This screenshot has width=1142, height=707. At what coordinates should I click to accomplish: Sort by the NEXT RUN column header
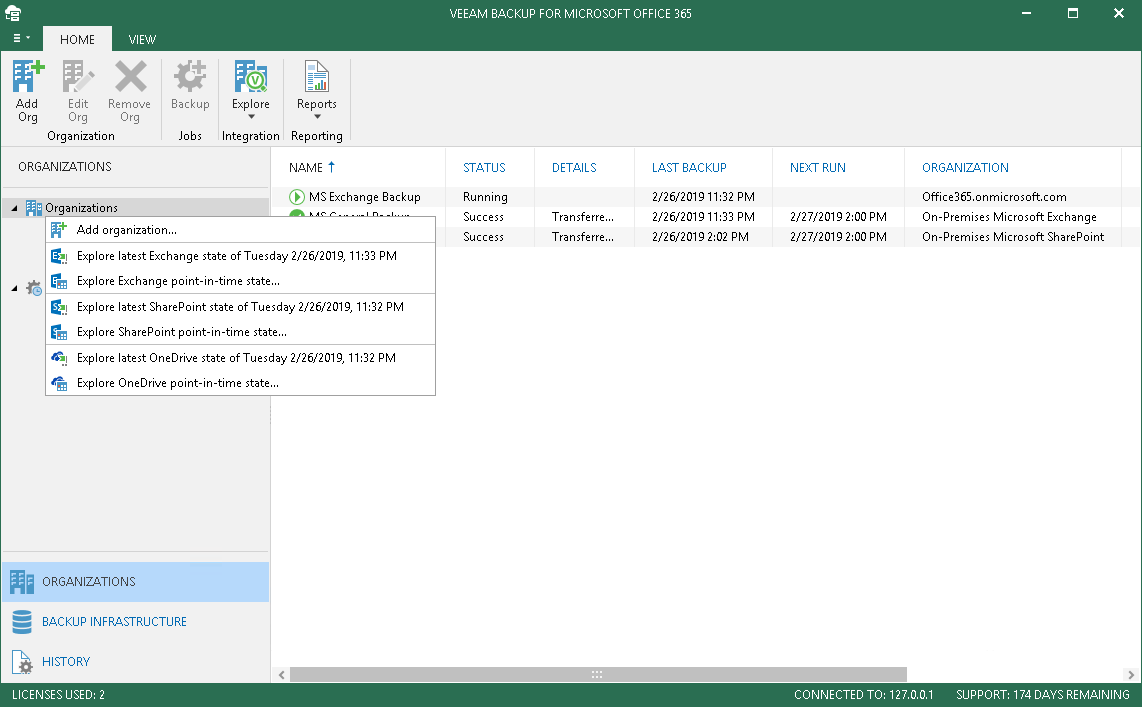(x=838, y=167)
